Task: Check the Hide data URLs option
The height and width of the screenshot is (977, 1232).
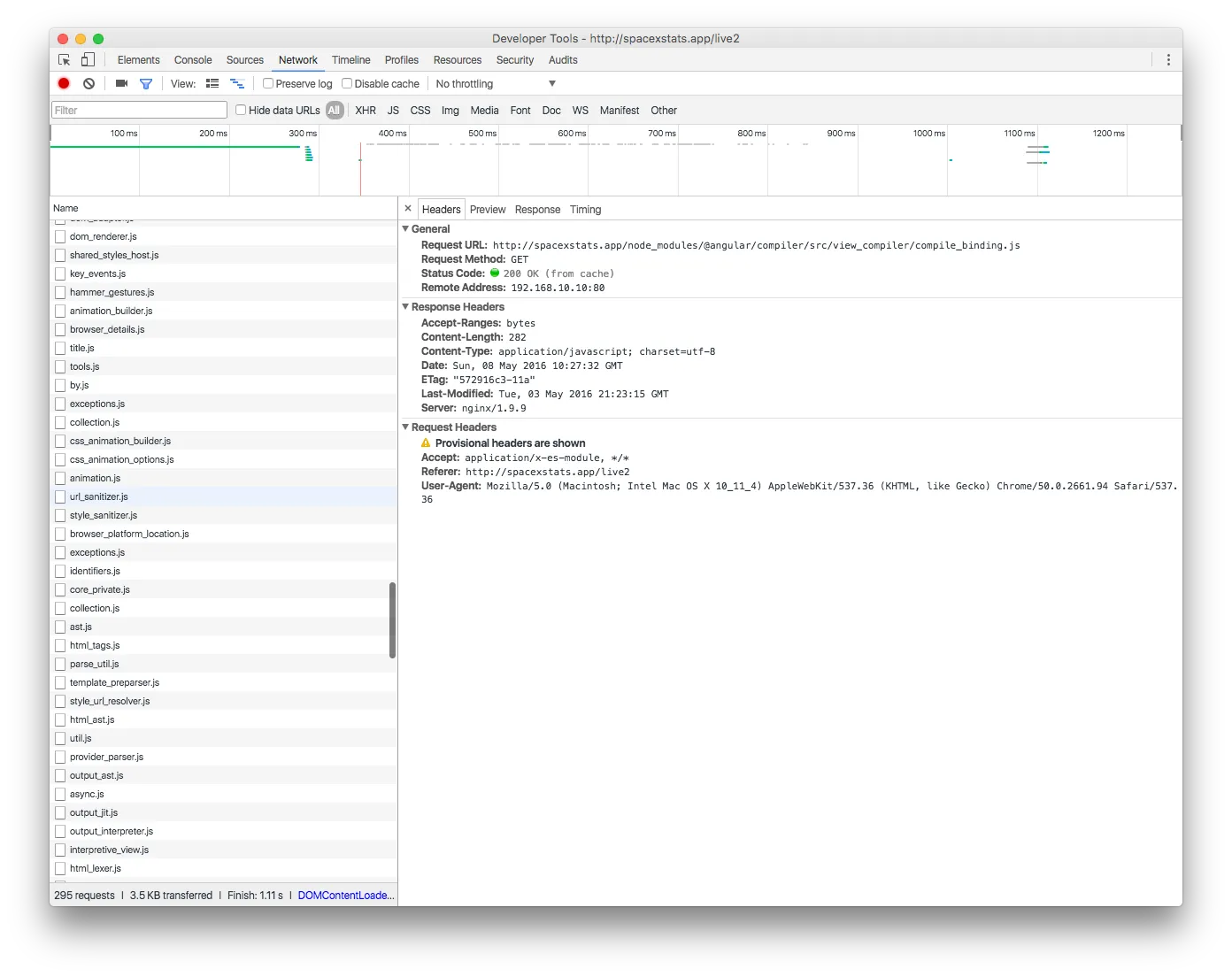Action: (x=241, y=110)
